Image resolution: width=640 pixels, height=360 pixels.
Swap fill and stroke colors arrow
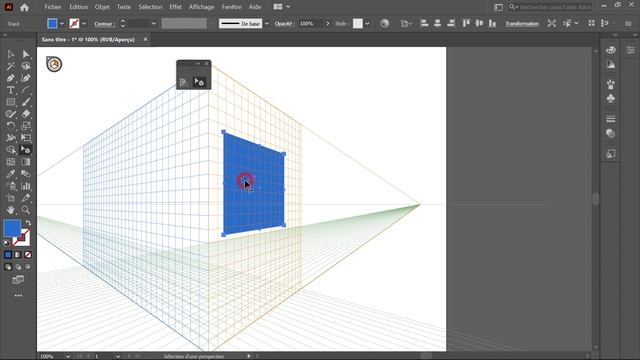(28, 223)
